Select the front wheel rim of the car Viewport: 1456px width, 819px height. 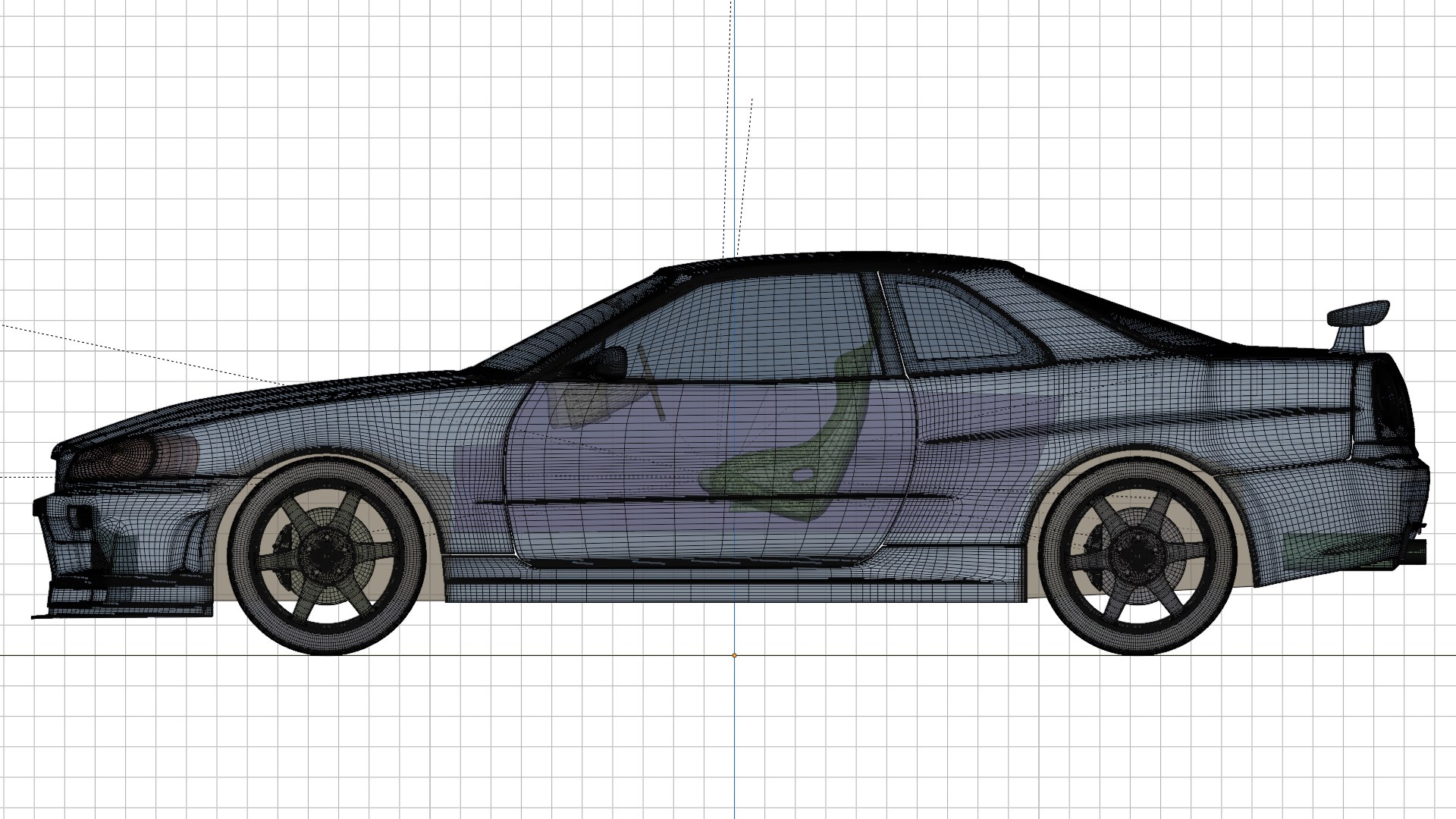click(325, 554)
